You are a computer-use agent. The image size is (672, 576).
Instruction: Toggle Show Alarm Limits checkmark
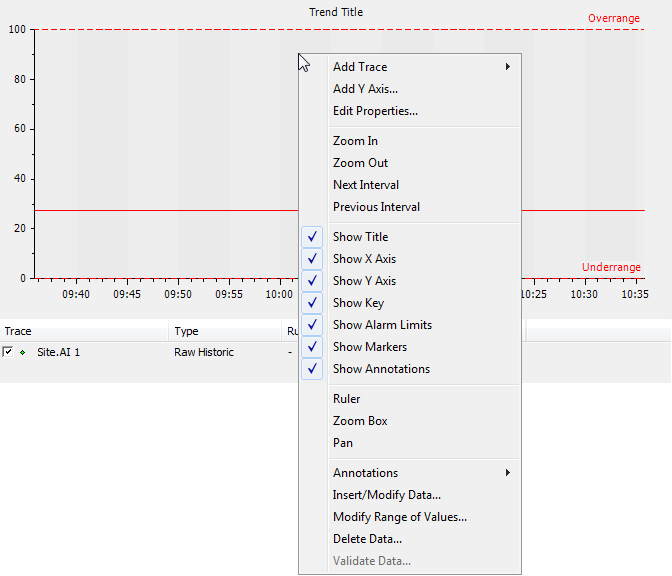(x=382, y=325)
